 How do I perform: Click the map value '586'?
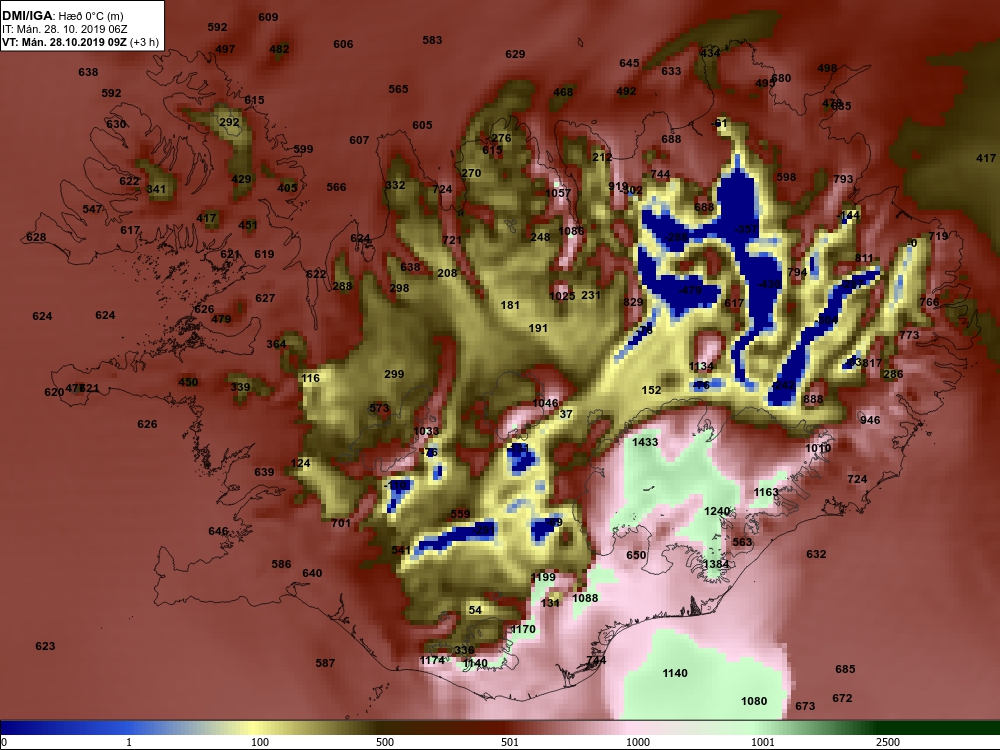pos(281,564)
